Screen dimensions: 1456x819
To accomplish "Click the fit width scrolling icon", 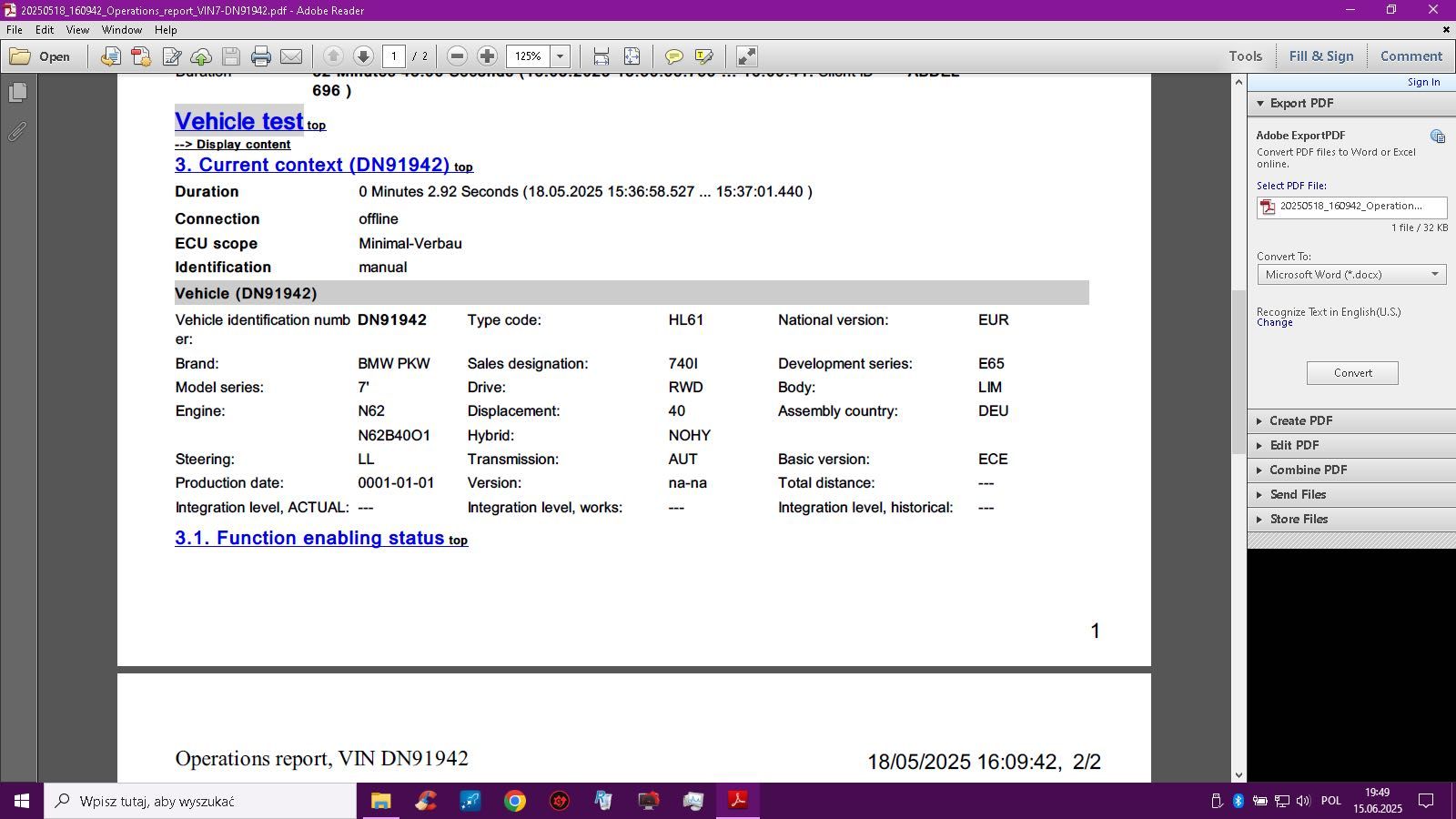I will [x=602, y=56].
